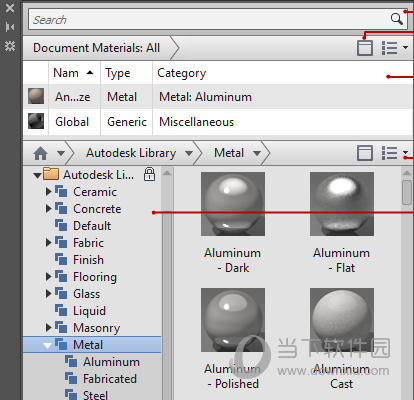Go to library Home icon
The height and width of the screenshot is (400, 414).
(41, 154)
